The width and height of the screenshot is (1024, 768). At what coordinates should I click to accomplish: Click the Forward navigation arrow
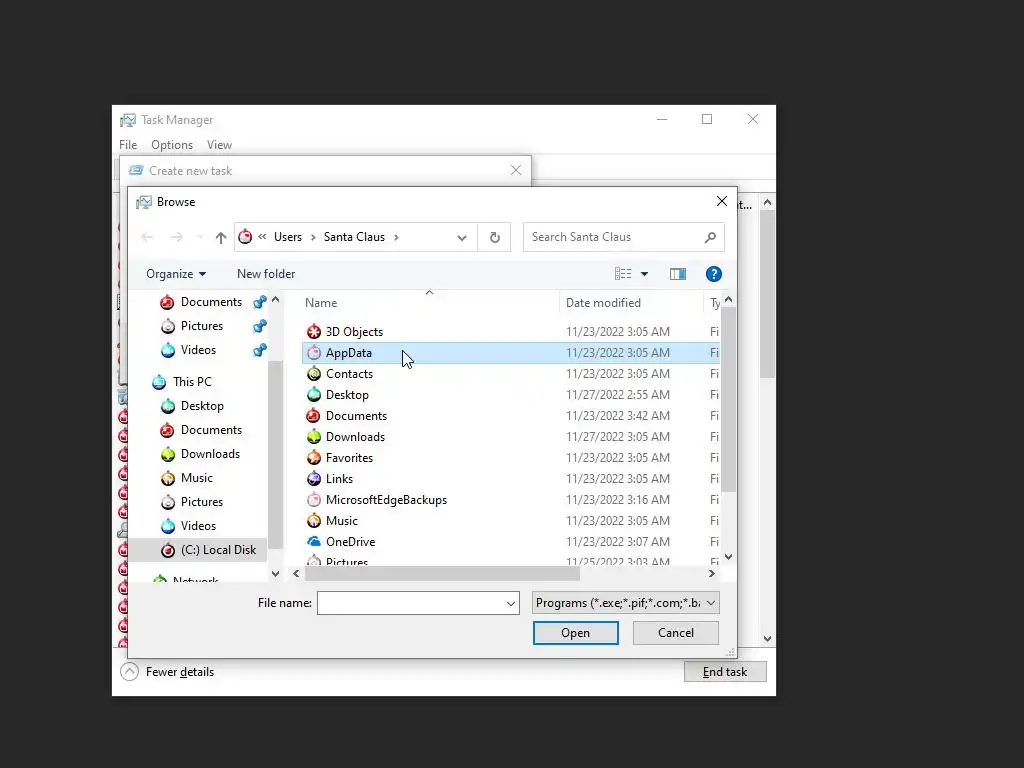tap(177, 237)
